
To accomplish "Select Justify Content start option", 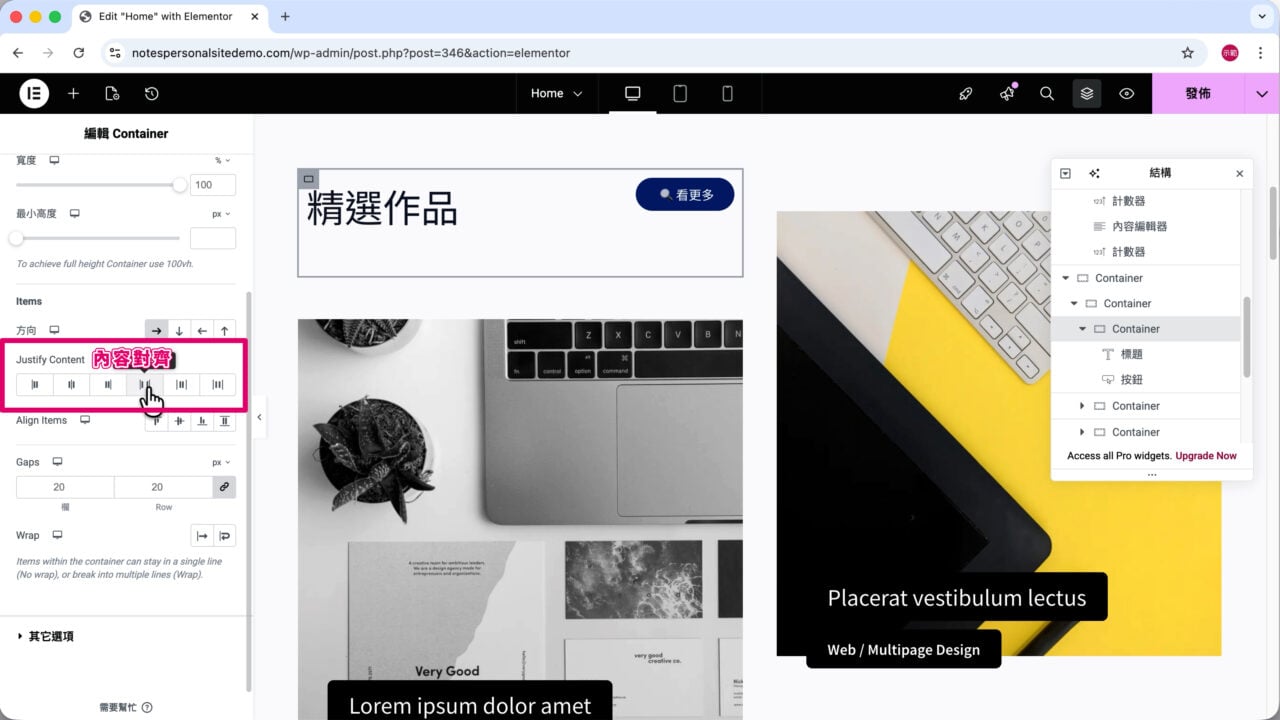I will coord(34,385).
